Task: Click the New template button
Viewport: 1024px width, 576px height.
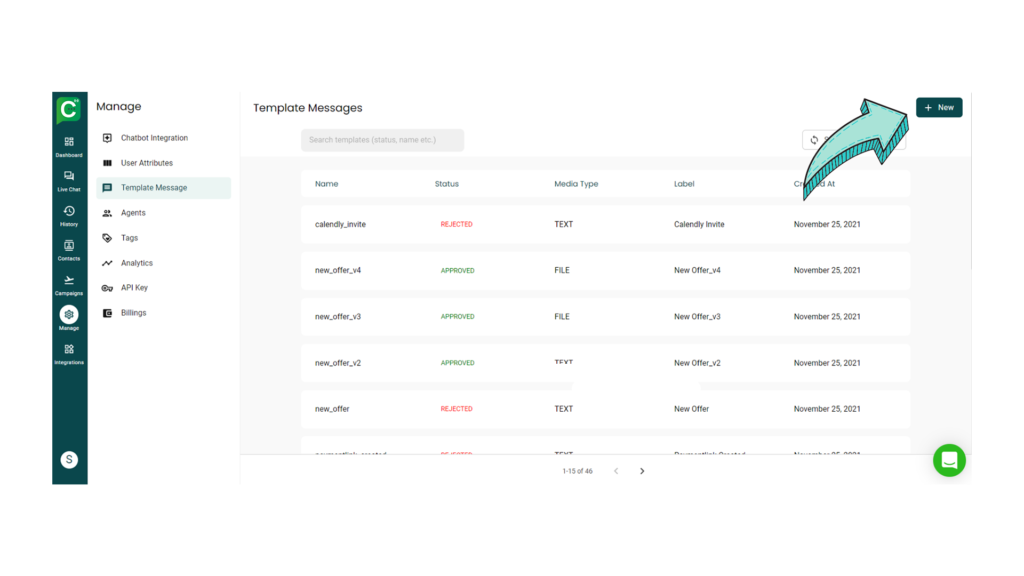Action: pyautogui.click(x=939, y=107)
